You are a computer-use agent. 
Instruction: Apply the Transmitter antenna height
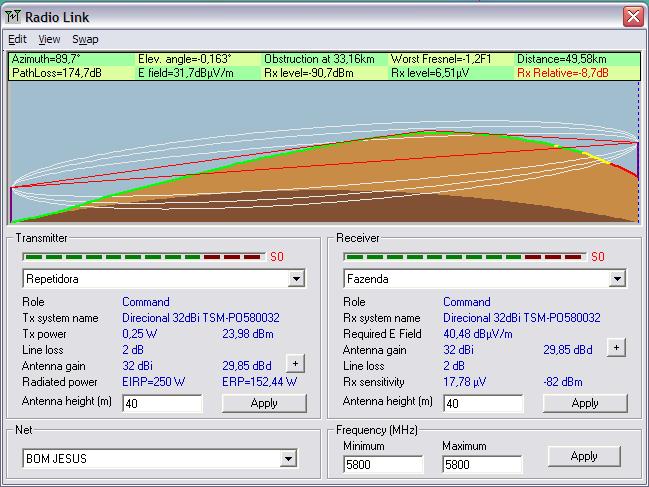click(264, 403)
